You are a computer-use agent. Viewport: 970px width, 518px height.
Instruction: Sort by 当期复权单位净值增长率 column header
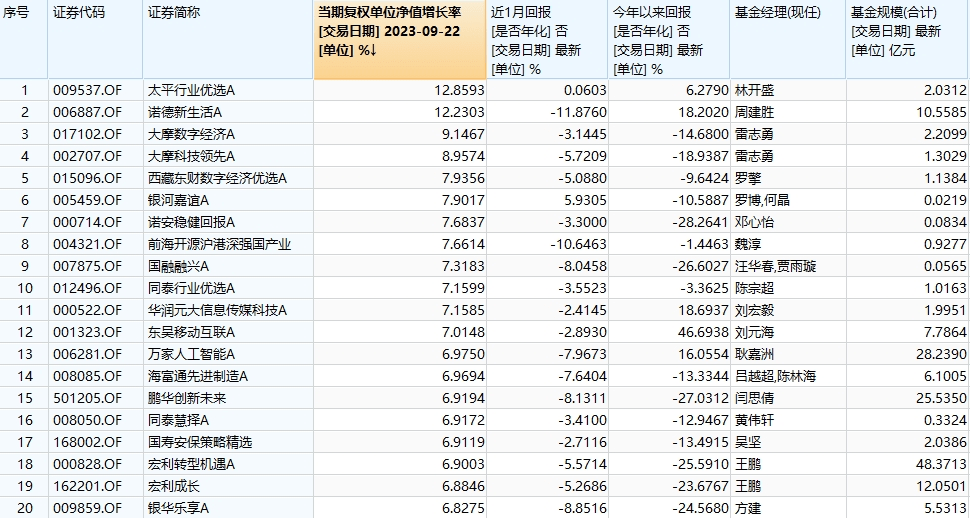(400, 13)
